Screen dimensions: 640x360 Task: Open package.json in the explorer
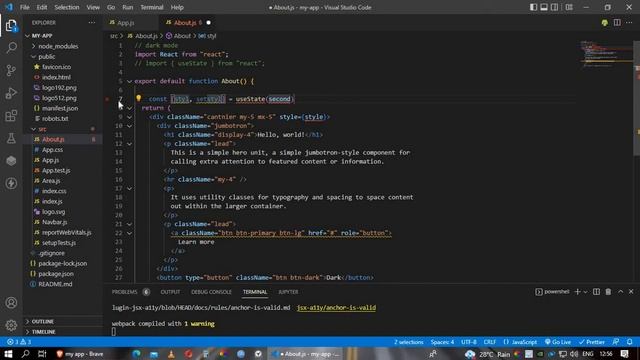point(56,273)
